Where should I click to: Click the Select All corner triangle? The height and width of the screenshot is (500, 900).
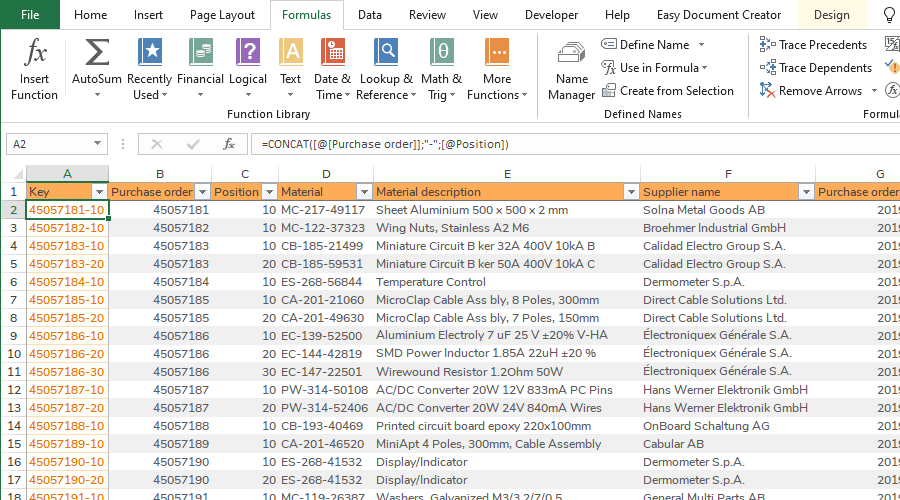[x=18, y=174]
